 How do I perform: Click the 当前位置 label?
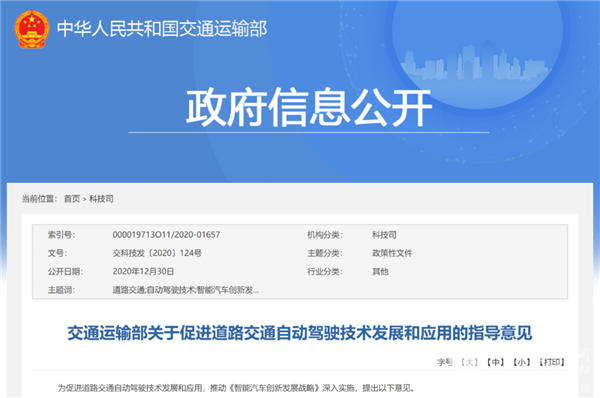coord(39,199)
